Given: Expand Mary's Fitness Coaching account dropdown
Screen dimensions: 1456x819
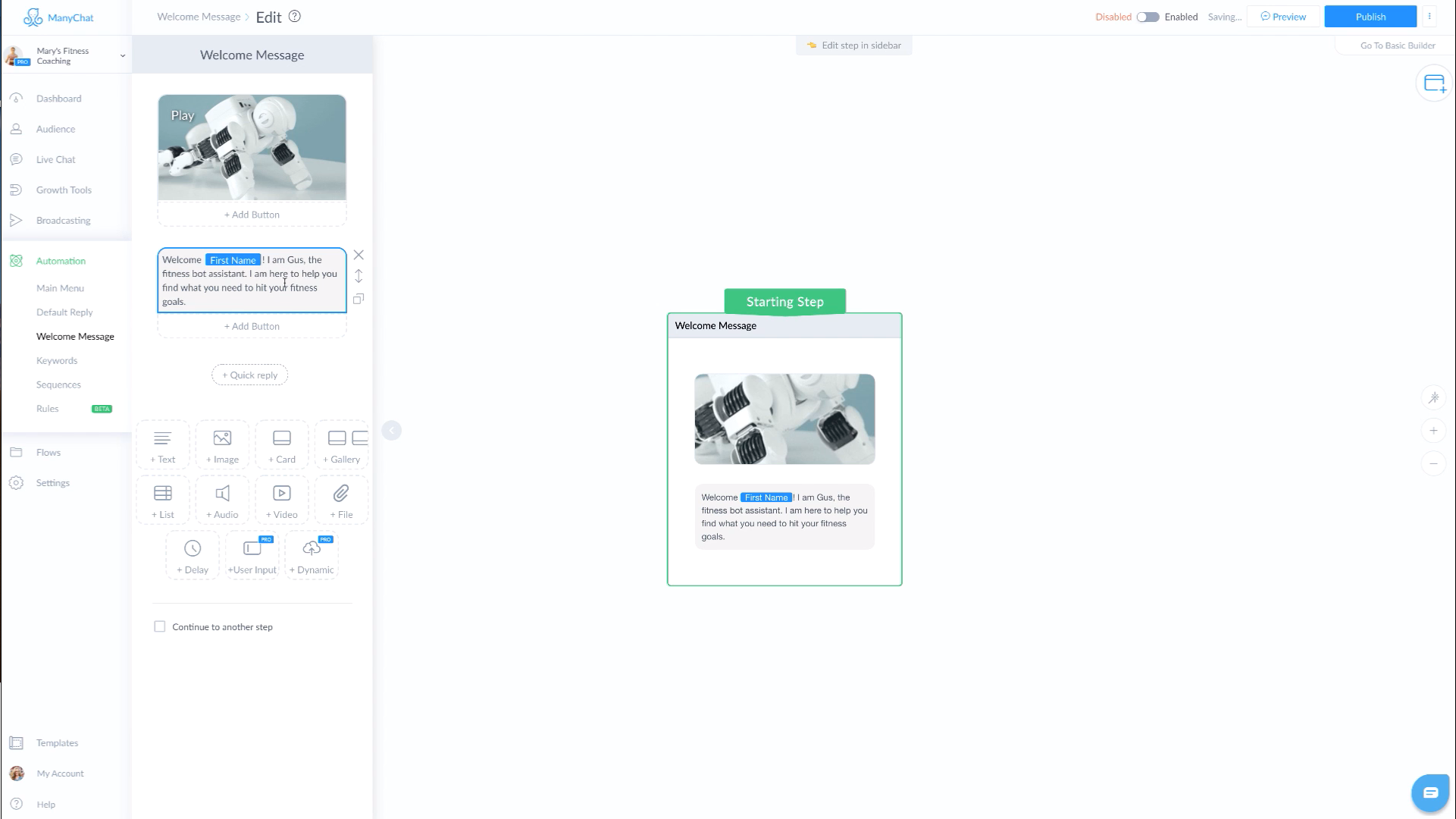Looking at the screenshot, I should 122,55.
